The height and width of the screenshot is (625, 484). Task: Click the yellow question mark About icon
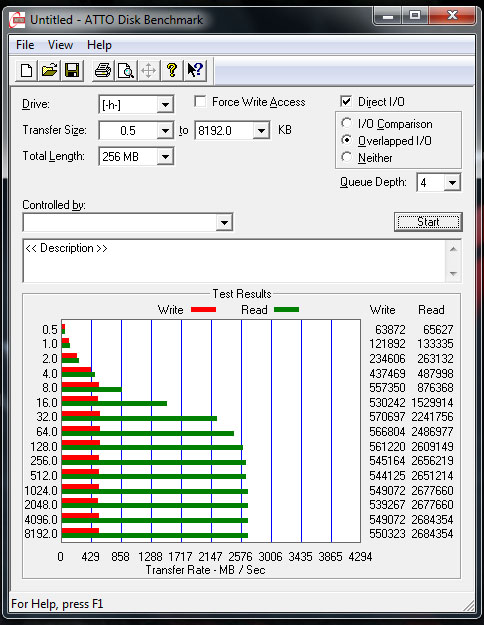(x=172, y=71)
